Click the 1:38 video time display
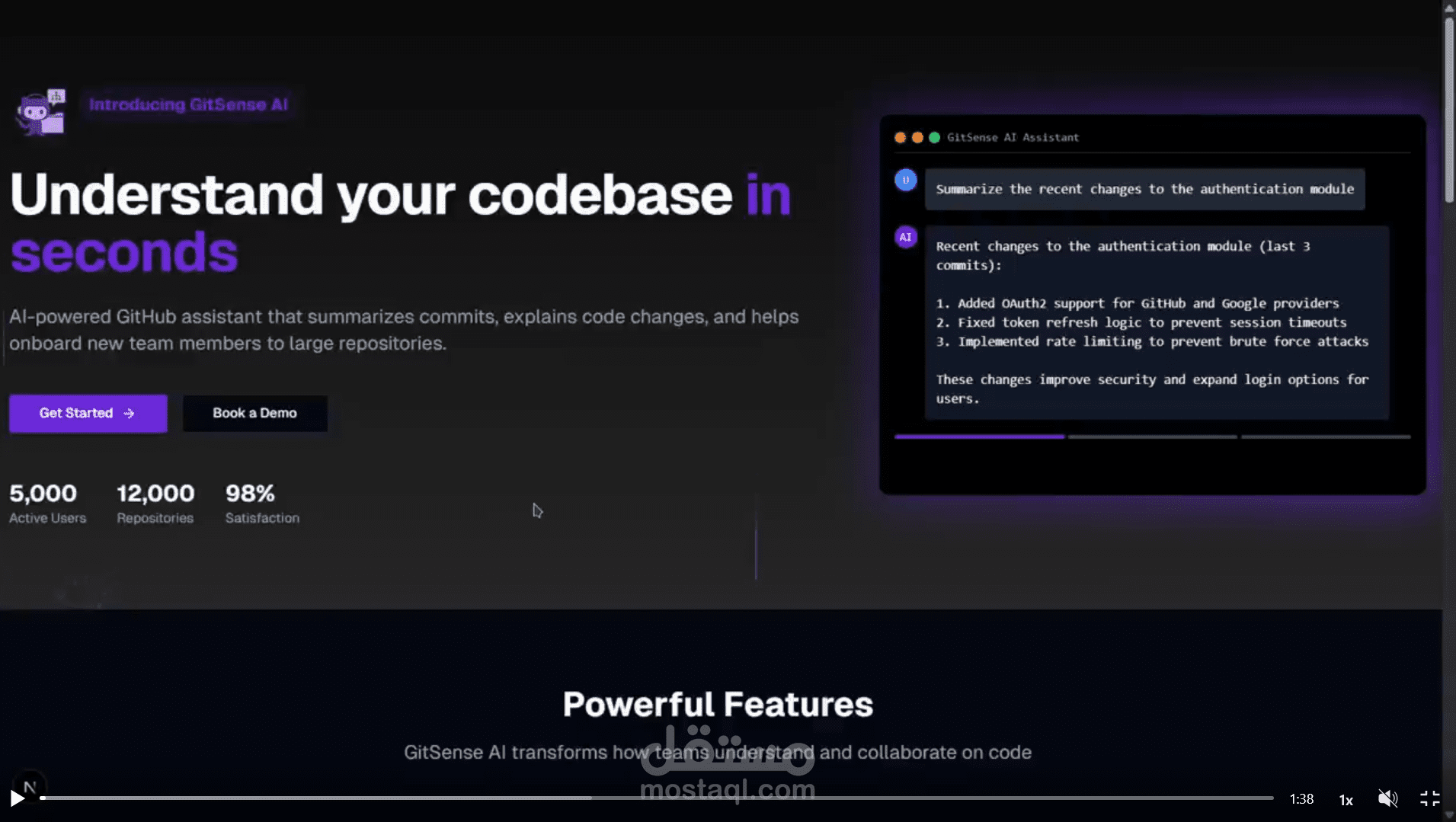1456x822 pixels. pyautogui.click(x=1301, y=799)
